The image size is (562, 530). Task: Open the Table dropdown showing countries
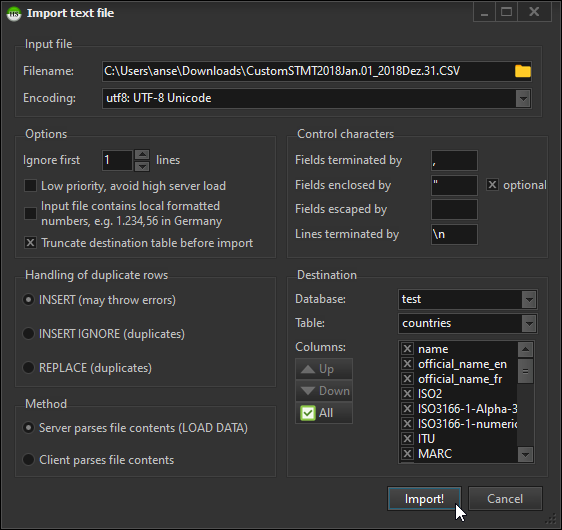529,323
